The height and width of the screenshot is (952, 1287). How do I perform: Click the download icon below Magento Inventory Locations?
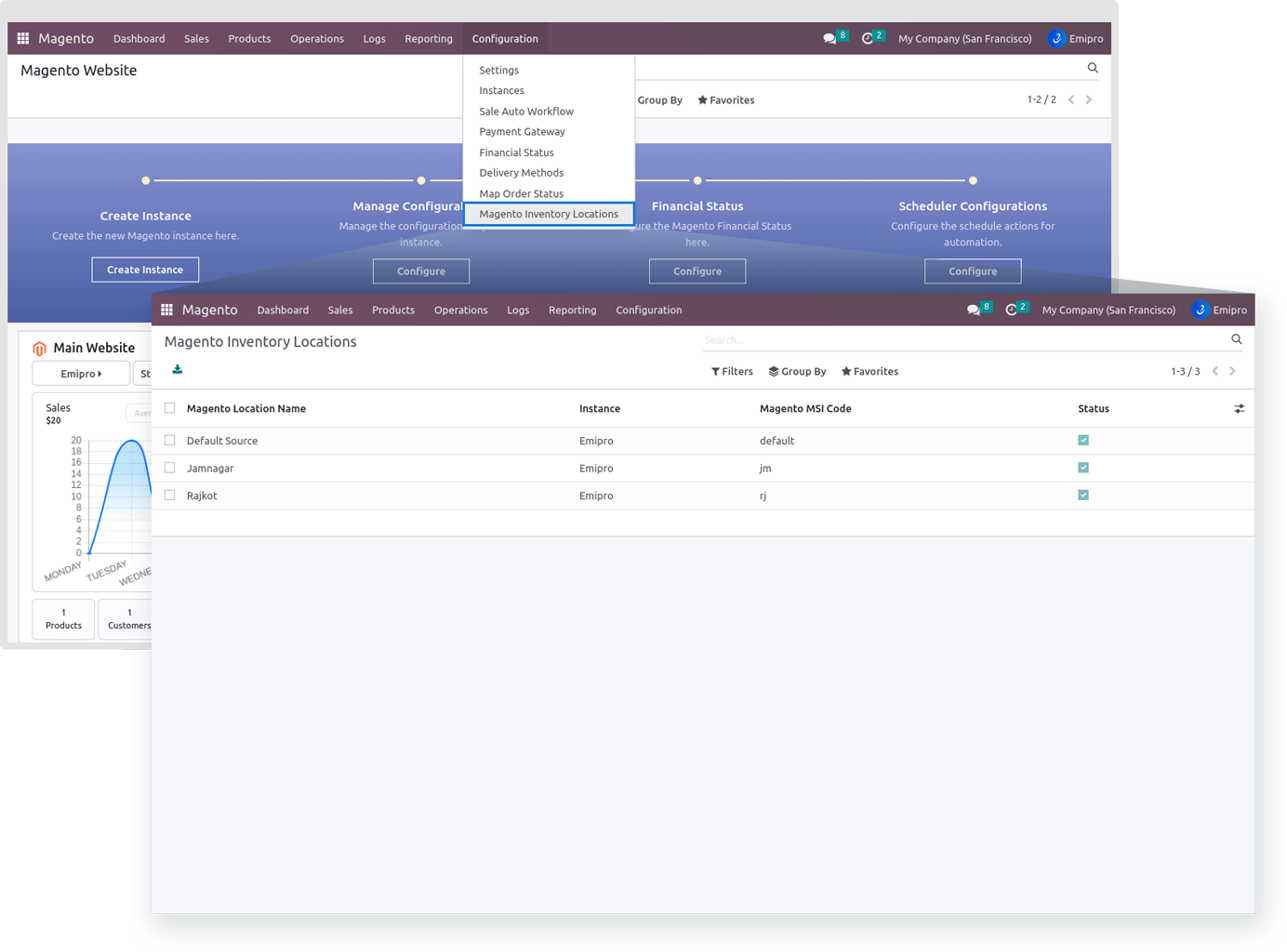pos(178,370)
